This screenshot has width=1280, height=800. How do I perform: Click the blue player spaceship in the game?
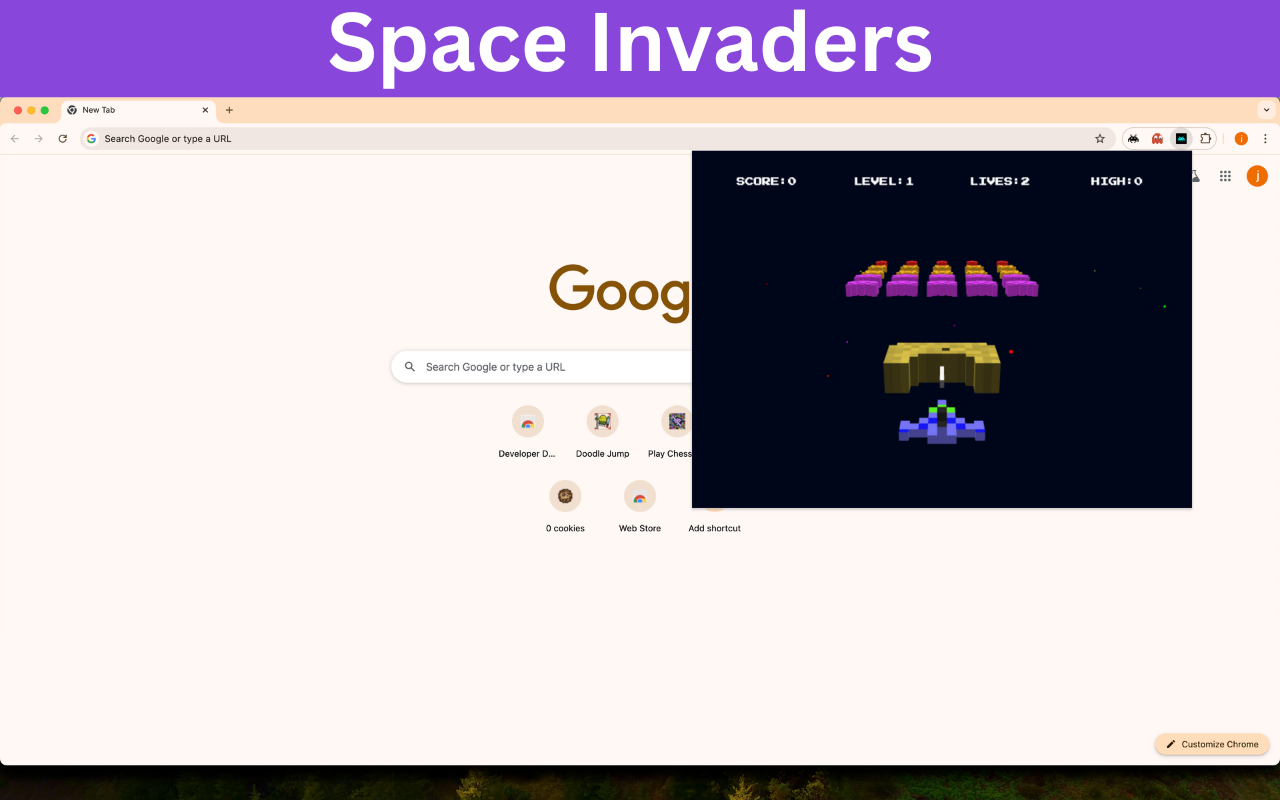pyautogui.click(x=941, y=422)
